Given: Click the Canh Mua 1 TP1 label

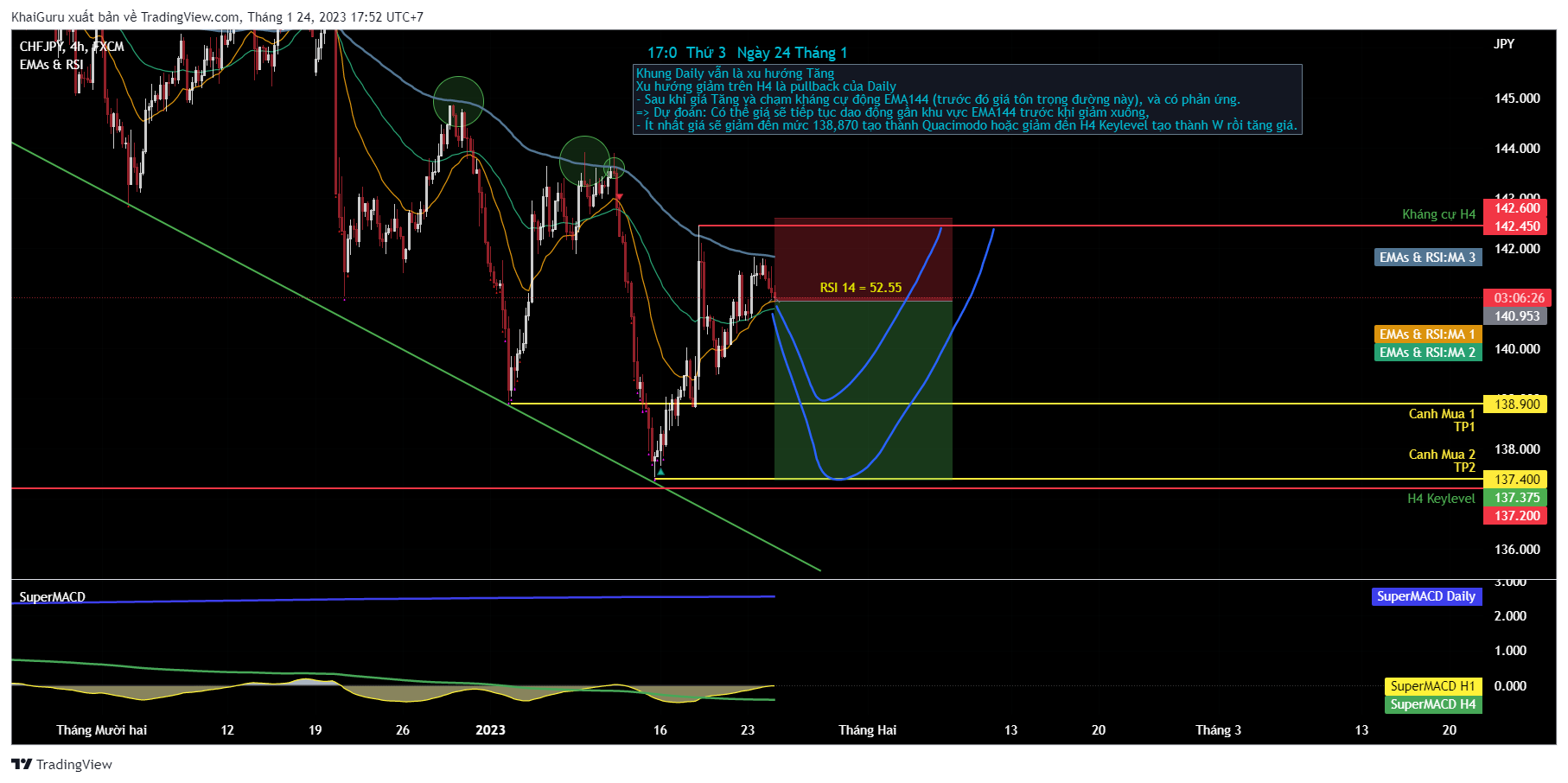Looking at the screenshot, I should 1442,420.
